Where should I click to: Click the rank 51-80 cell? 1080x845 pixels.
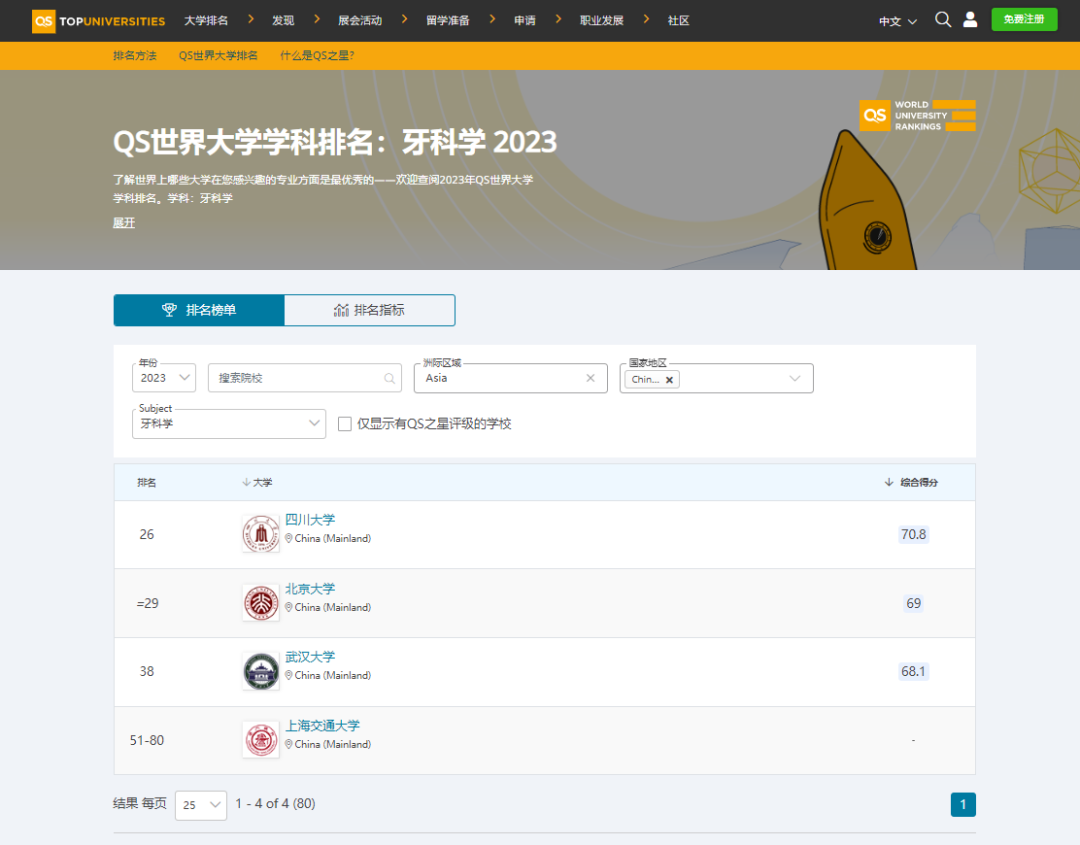[147, 740]
